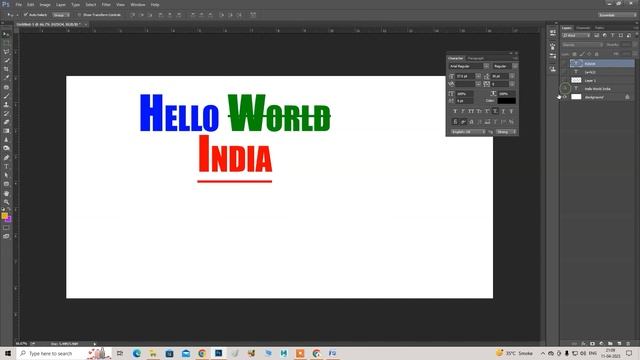
Task: Enable Show Transform Controls checkbox
Action: tap(79, 15)
